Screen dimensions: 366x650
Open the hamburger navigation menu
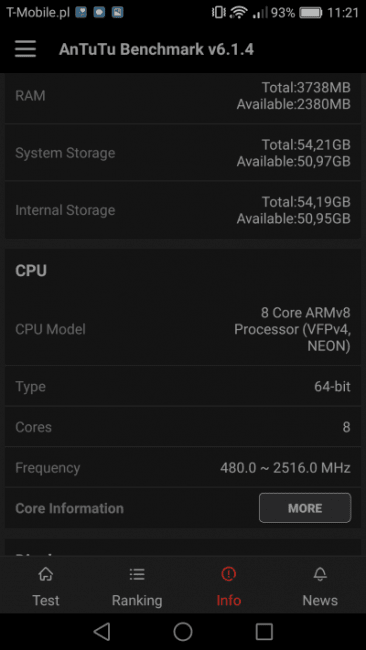tap(25, 49)
